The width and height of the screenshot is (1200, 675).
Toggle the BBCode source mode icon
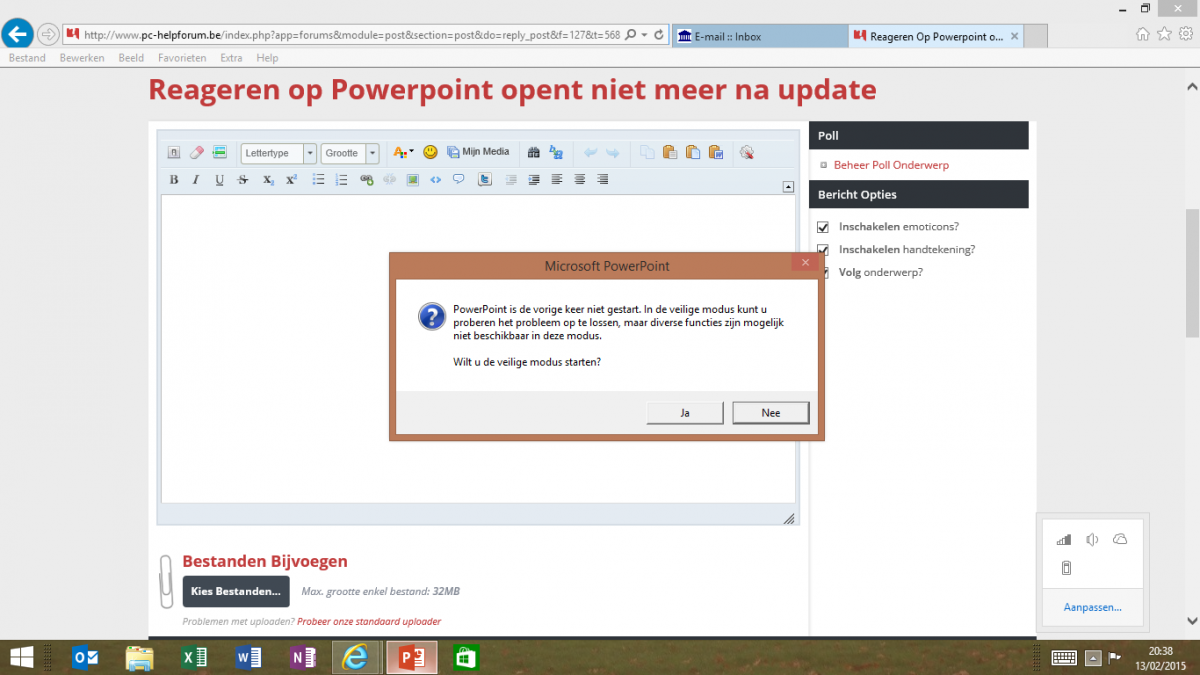coord(174,153)
